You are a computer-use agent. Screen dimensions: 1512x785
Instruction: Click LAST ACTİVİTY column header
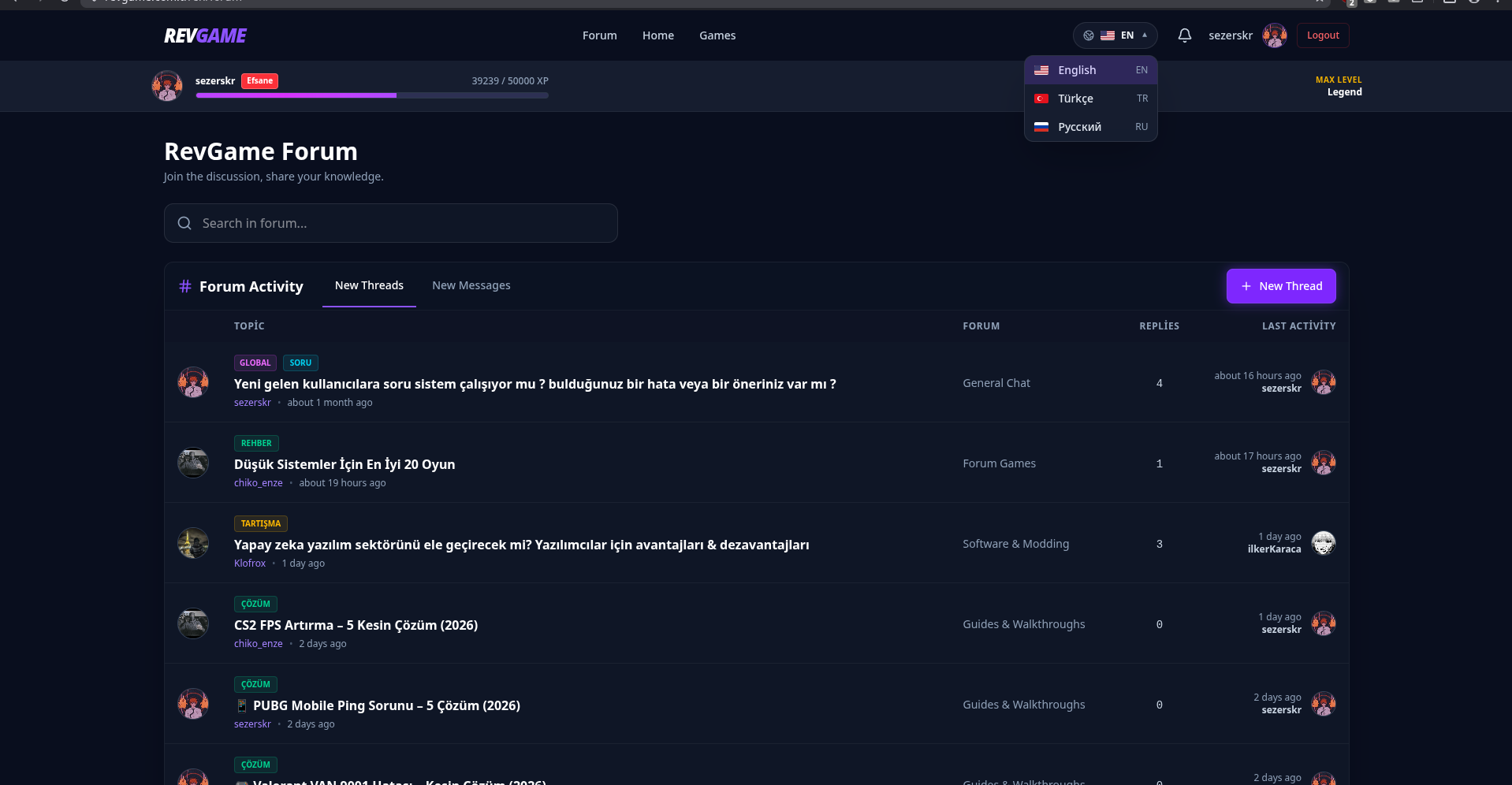(1298, 326)
